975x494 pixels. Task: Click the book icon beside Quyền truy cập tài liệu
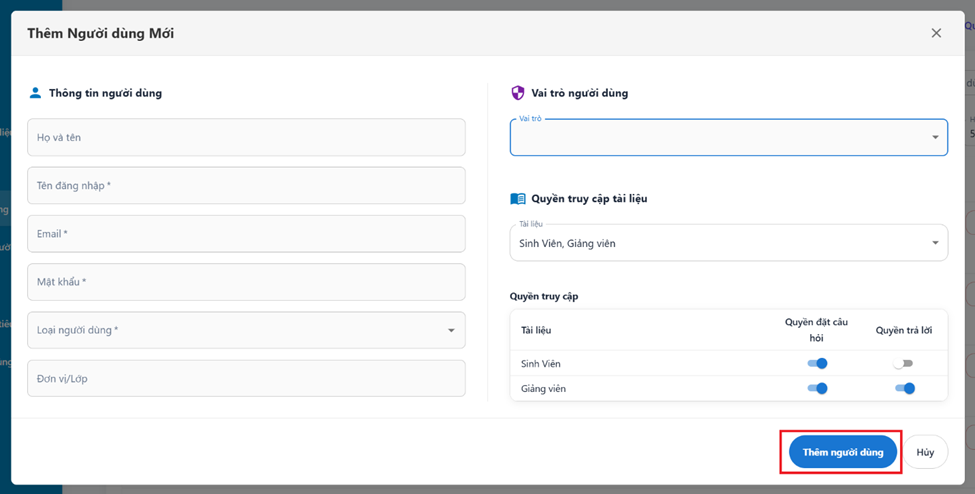518,199
